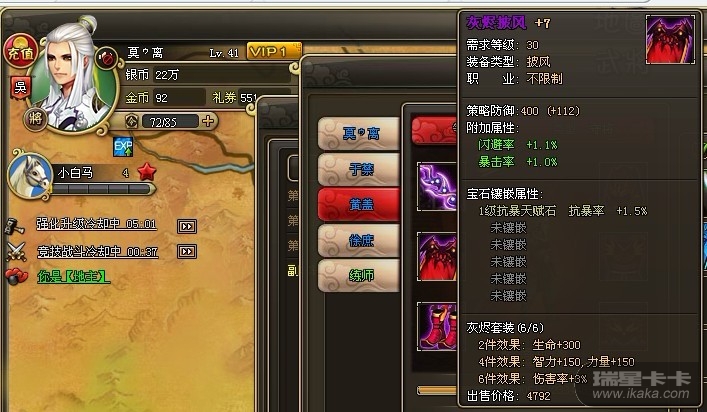
Task: Skip the 强化升级 cooldown with fast-forward button
Action: pos(187,226)
